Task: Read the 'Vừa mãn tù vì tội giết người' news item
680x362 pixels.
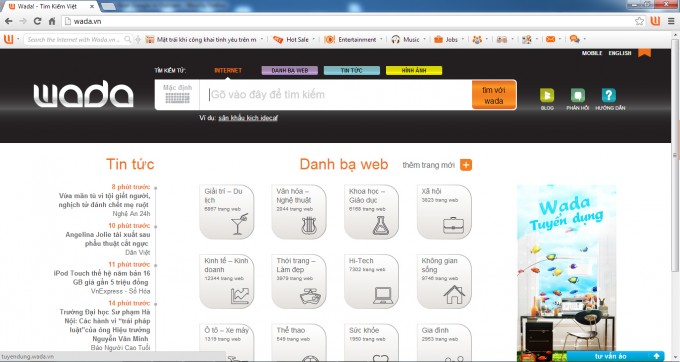Action: pyautogui.click(x=104, y=200)
